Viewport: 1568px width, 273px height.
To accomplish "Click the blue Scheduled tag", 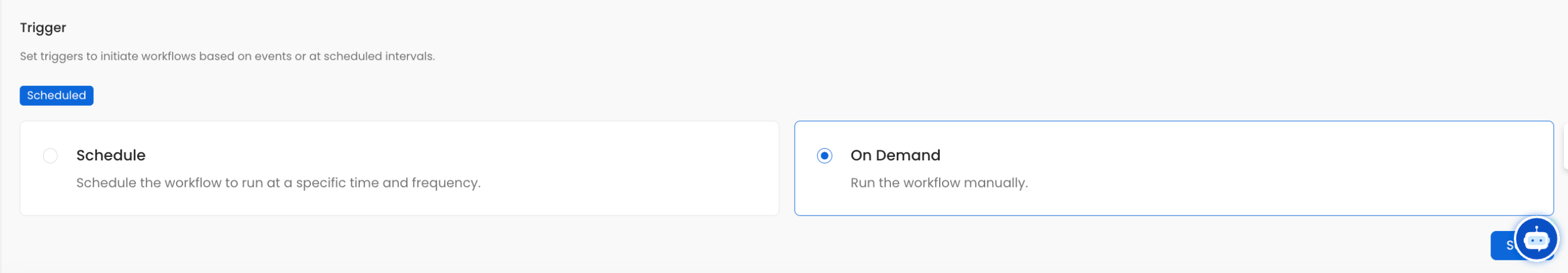I will [x=57, y=95].
